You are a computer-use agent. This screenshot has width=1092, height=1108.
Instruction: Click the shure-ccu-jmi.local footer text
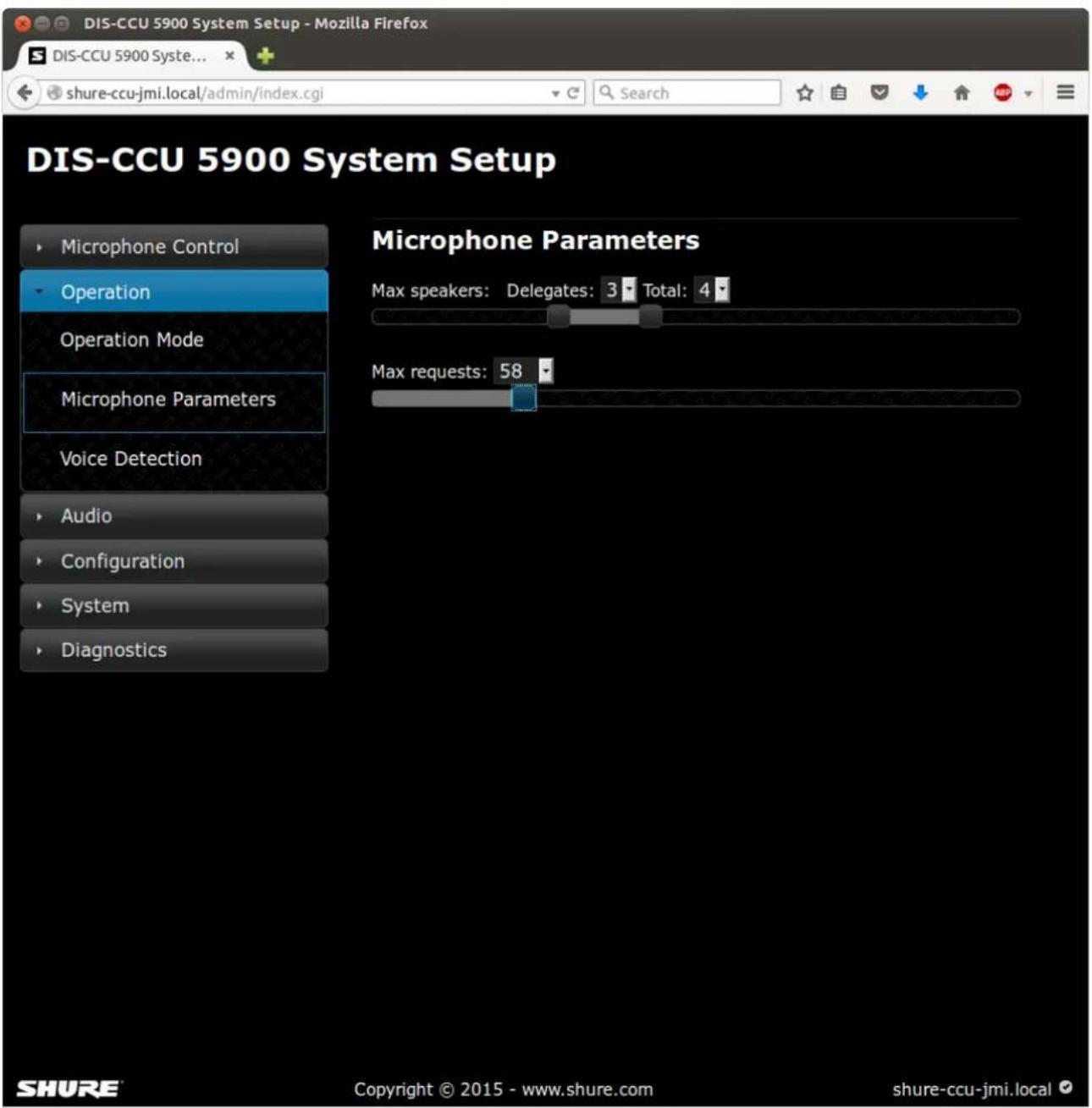(971, 1089)
